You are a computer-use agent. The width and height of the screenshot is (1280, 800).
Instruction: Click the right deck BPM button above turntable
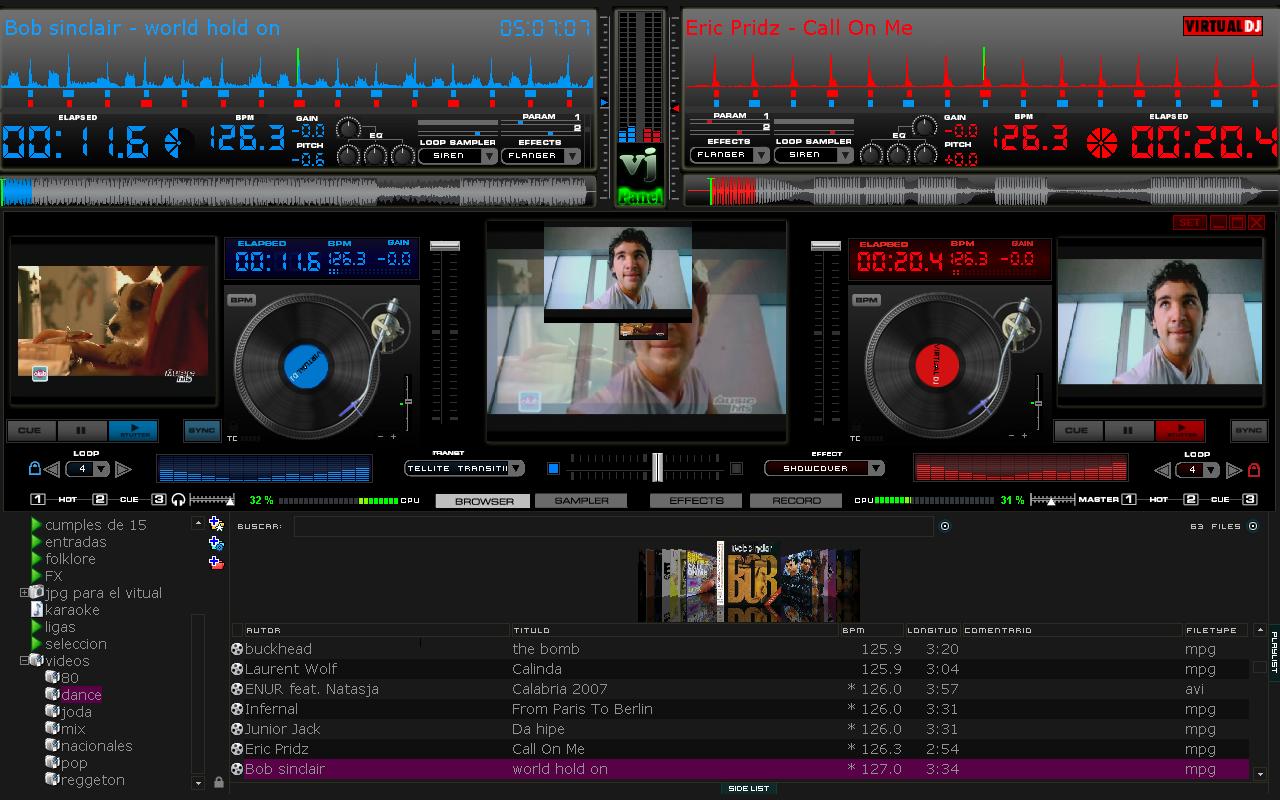(x=866, y=300)
